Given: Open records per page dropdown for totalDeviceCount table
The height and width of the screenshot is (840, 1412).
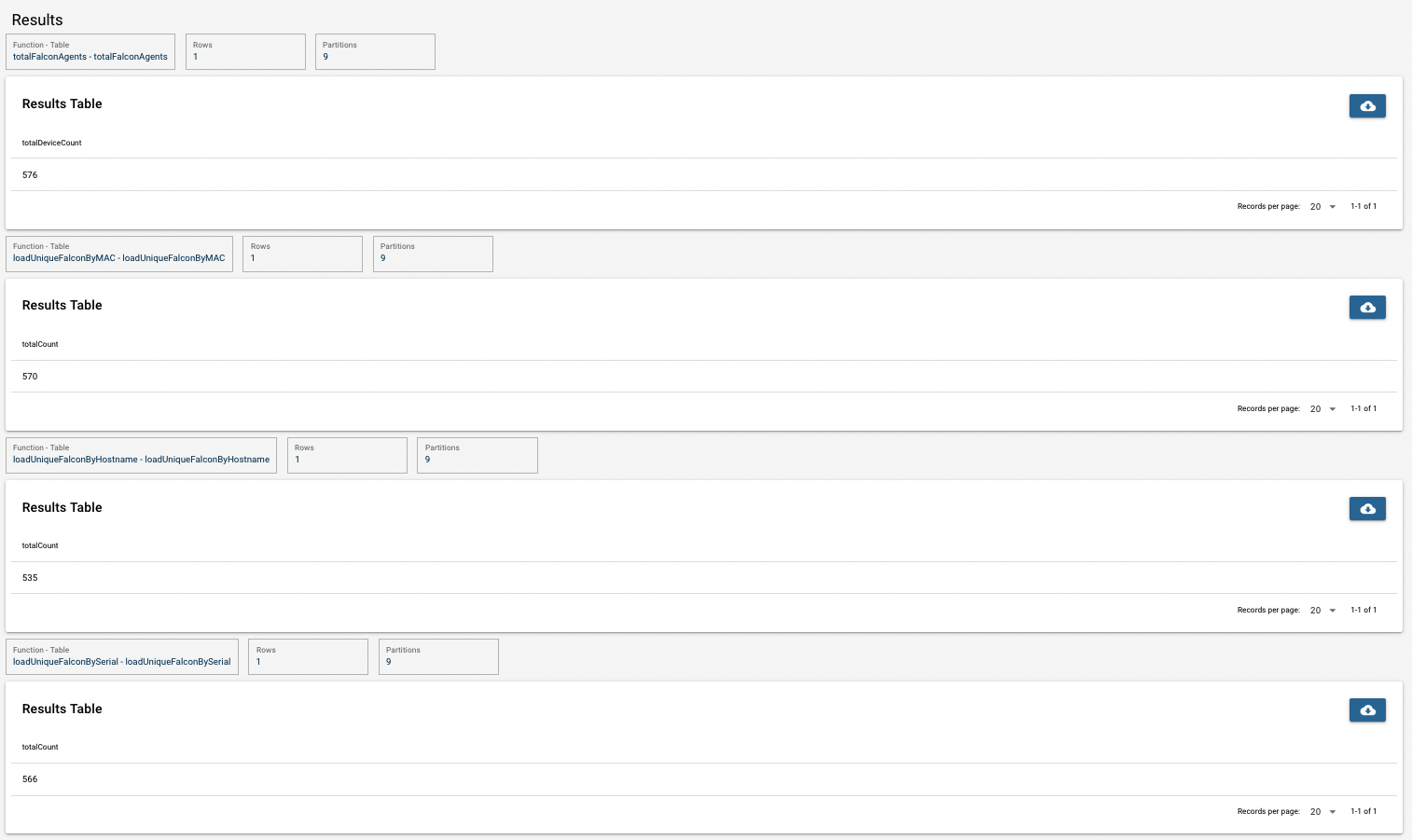Looking at the screenshot, I should [x=1322, y=207].
